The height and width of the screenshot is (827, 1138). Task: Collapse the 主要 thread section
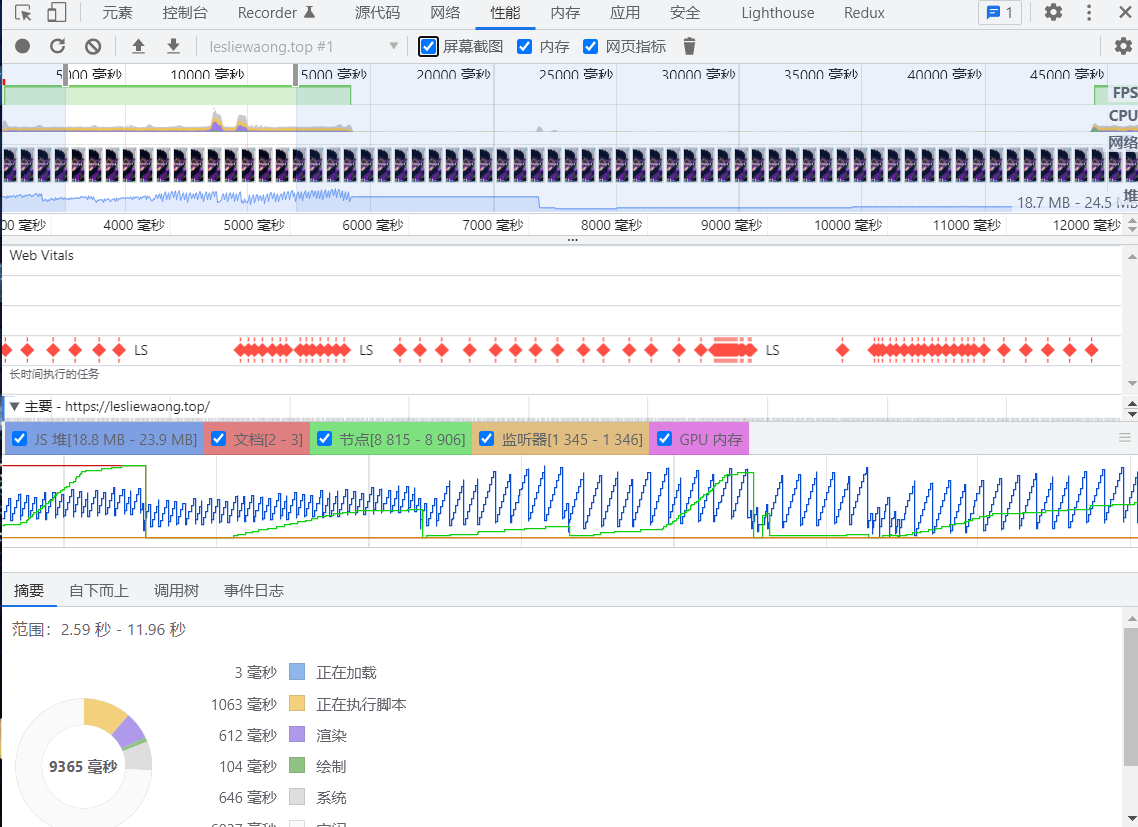point(15,406)
